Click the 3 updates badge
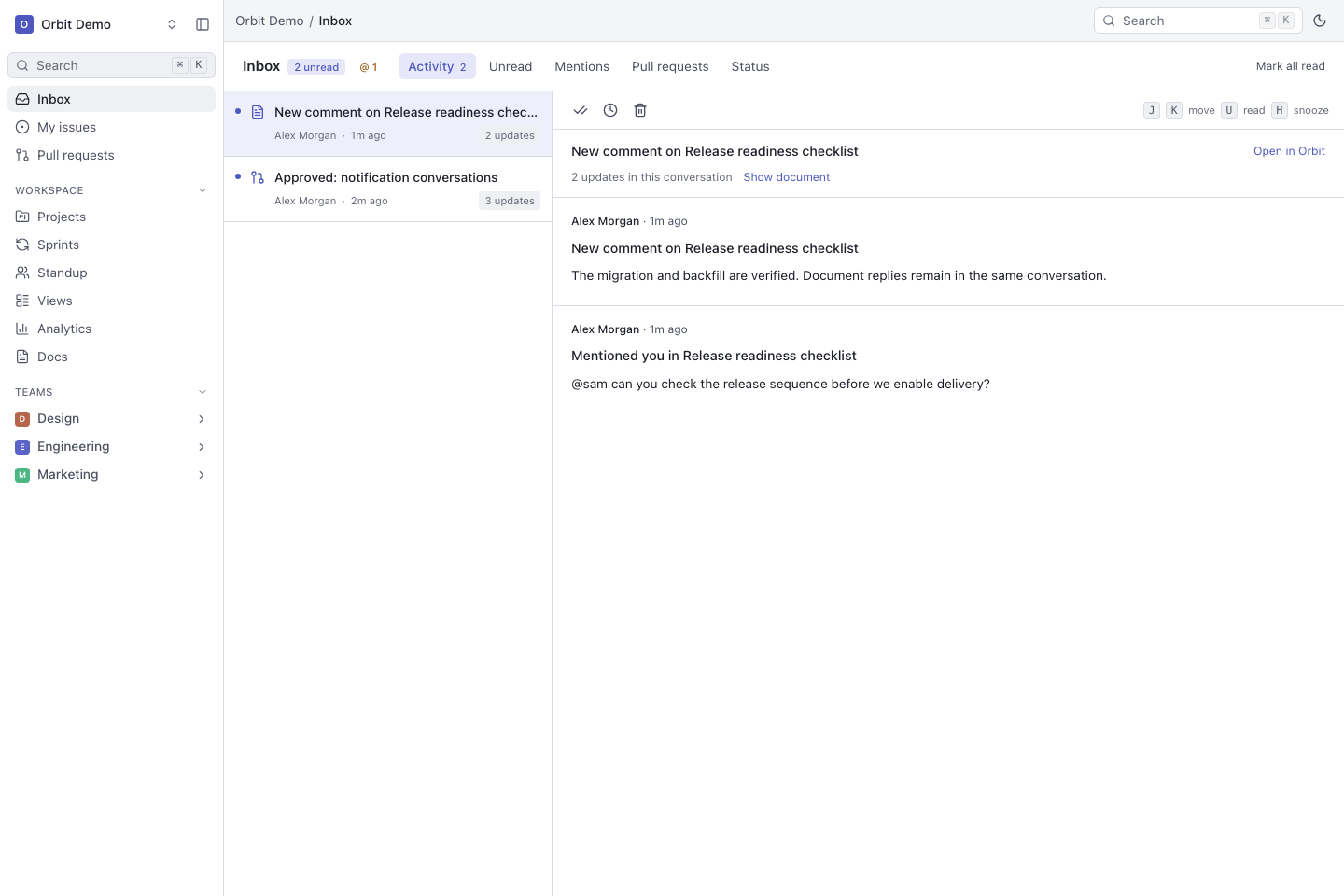 (x=510, y=201)
